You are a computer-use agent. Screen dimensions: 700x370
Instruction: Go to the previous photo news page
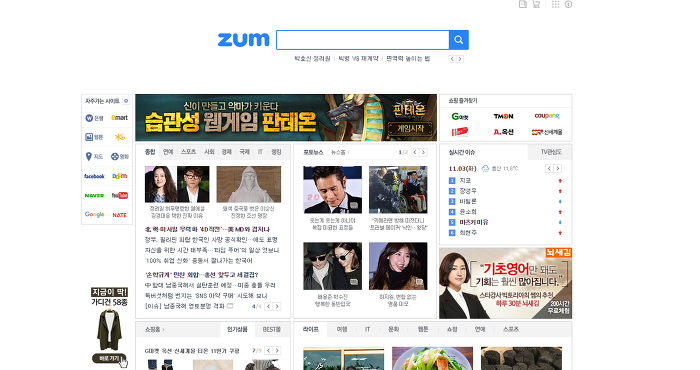(x=415, y=152)
